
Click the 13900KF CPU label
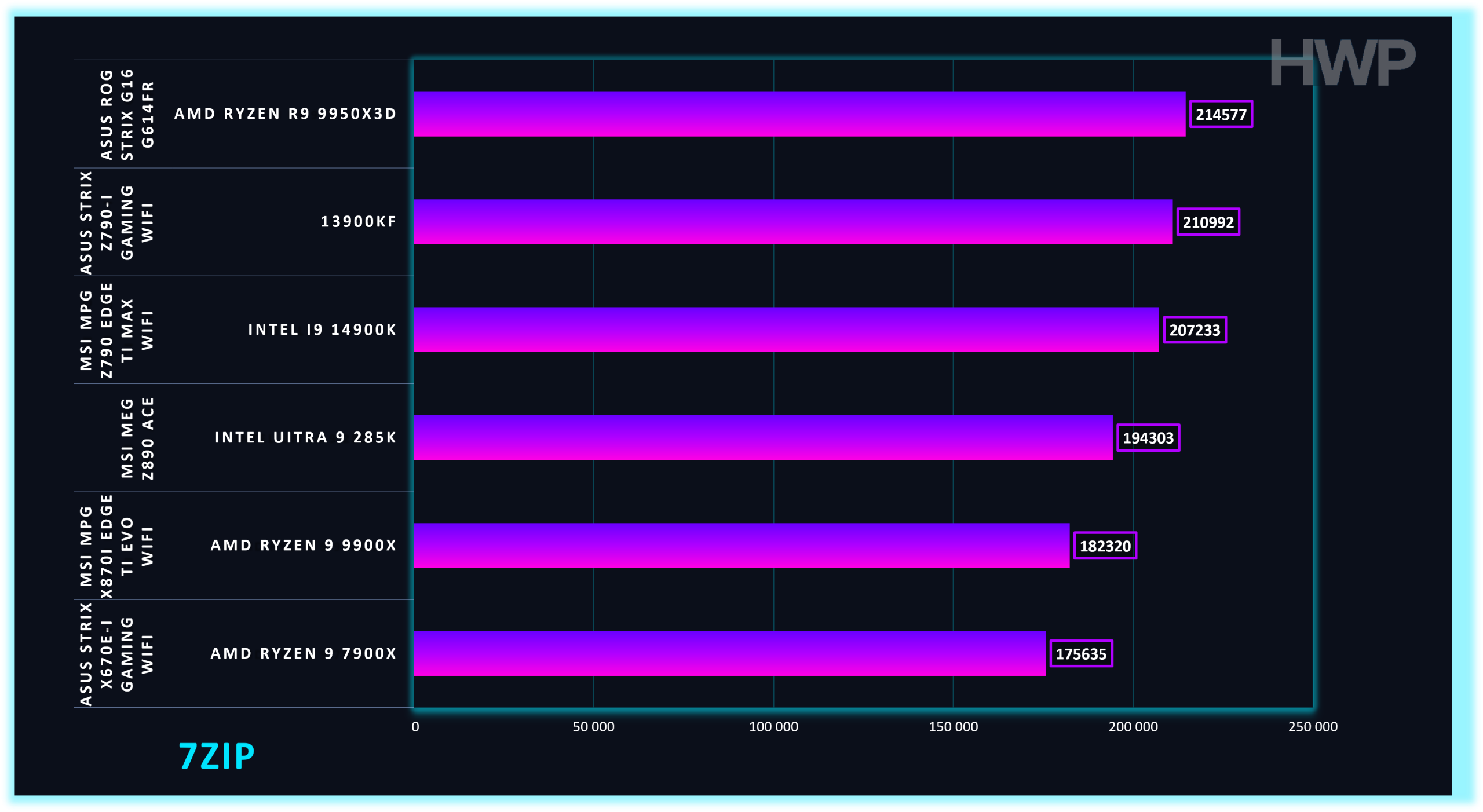click(359, 222)
